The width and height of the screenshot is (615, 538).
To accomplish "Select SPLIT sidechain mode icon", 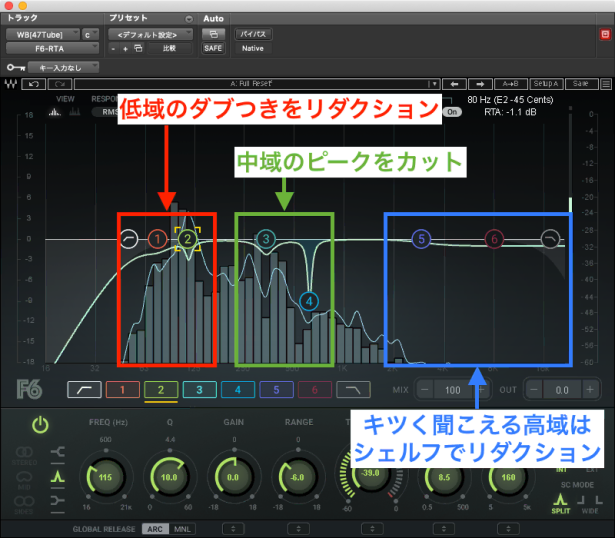I will tap(560, 504).
